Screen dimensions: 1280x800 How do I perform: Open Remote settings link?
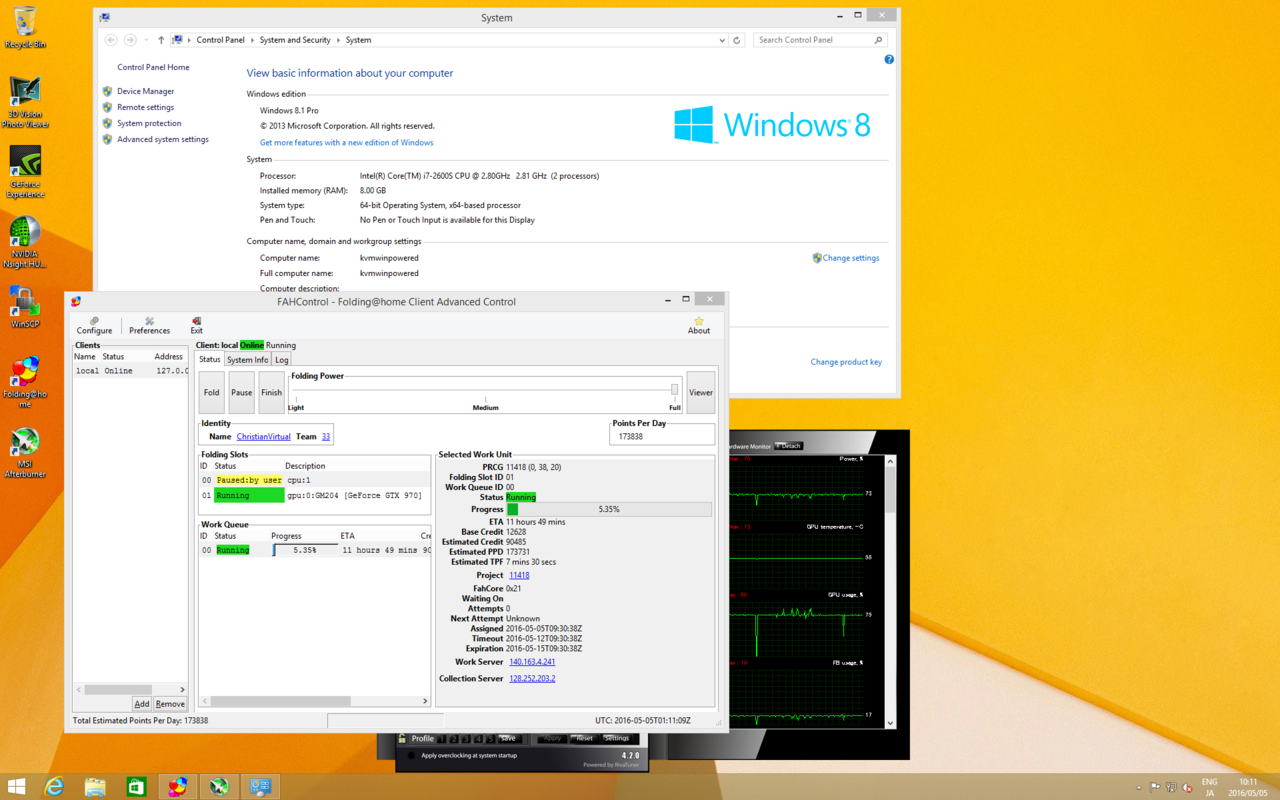pyautogui.click(x=145, y=107)
